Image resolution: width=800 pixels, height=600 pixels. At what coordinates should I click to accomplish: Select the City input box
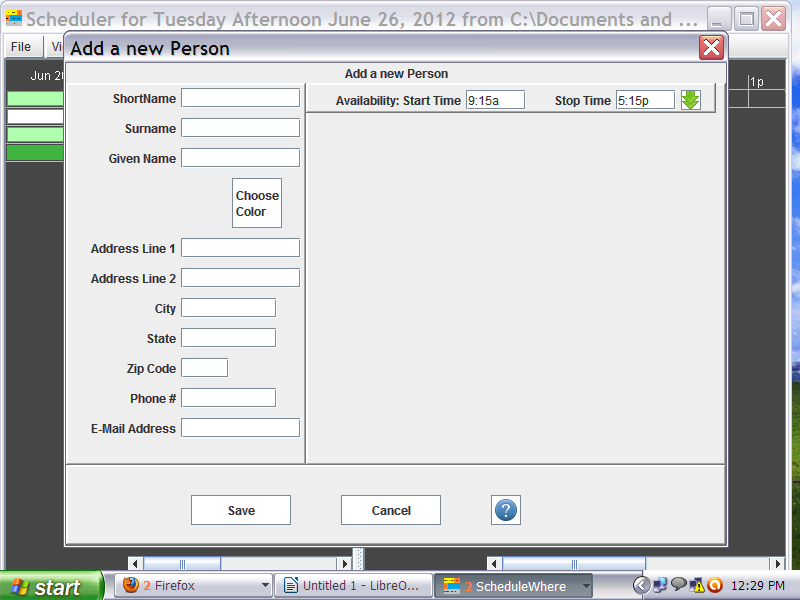[x=229, y=308]
